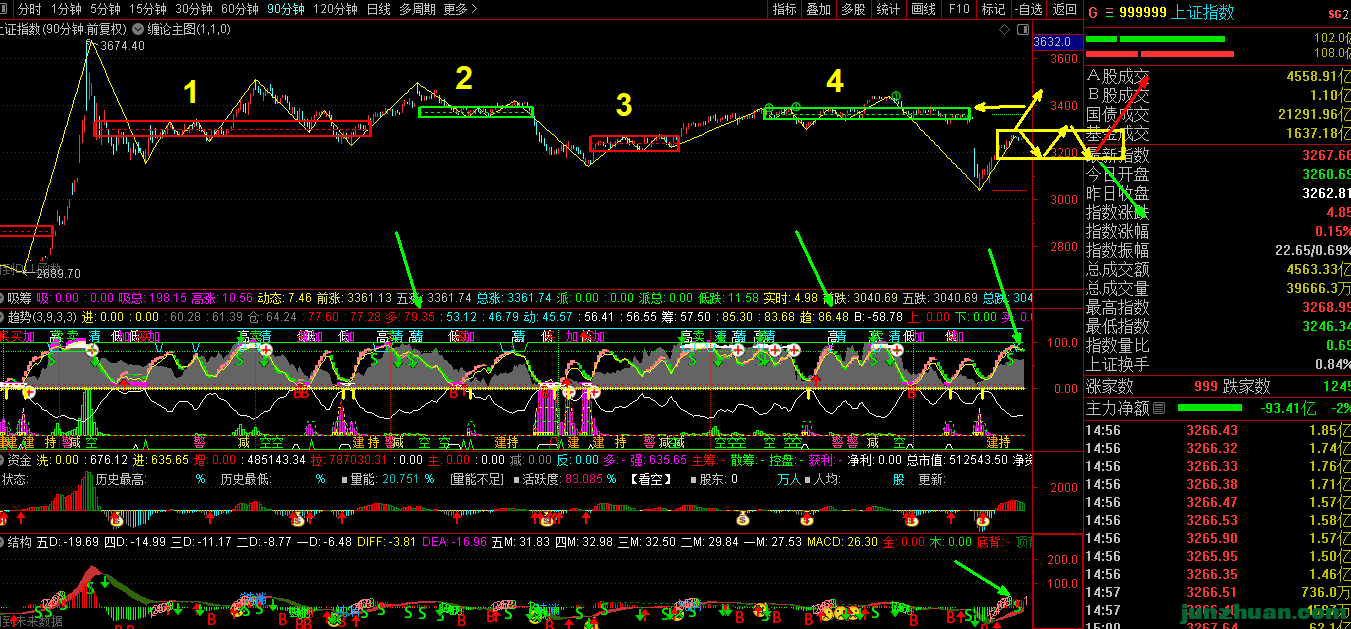Open the 画线 drawing tools
This screenshot has width=1351, height=629.
pos(923,9)
